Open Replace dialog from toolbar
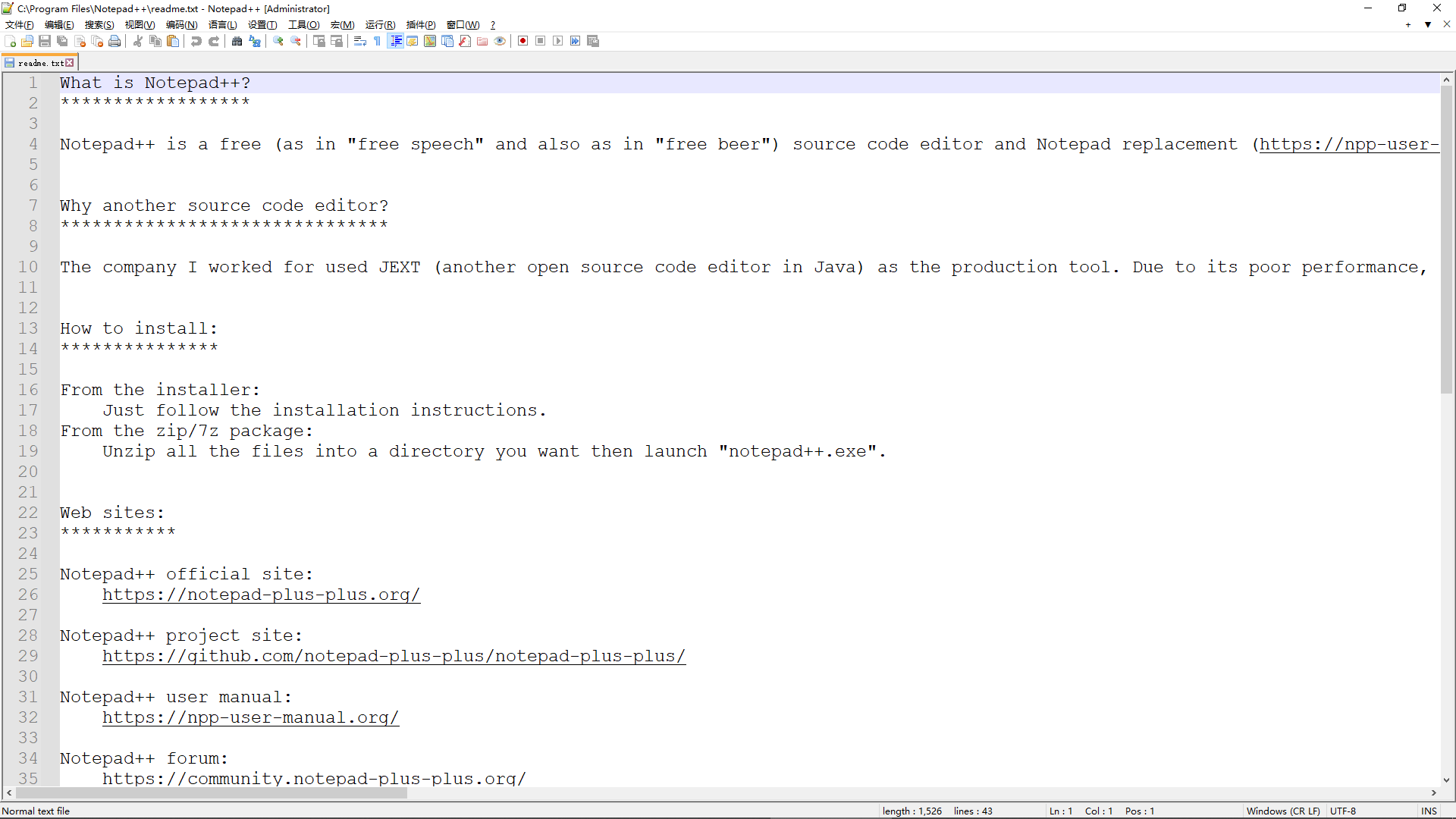 click(255, 41)
